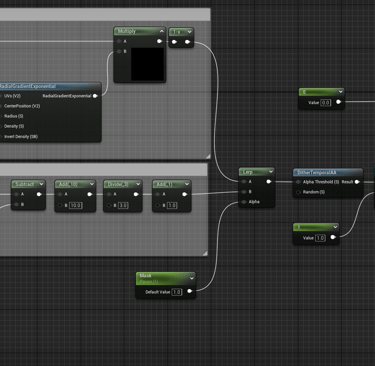Image resolution: width=375 pixels, height=366 pixels.
Task: Click the output pin of the 1.0 constant node
Action: tap(333, 238)
